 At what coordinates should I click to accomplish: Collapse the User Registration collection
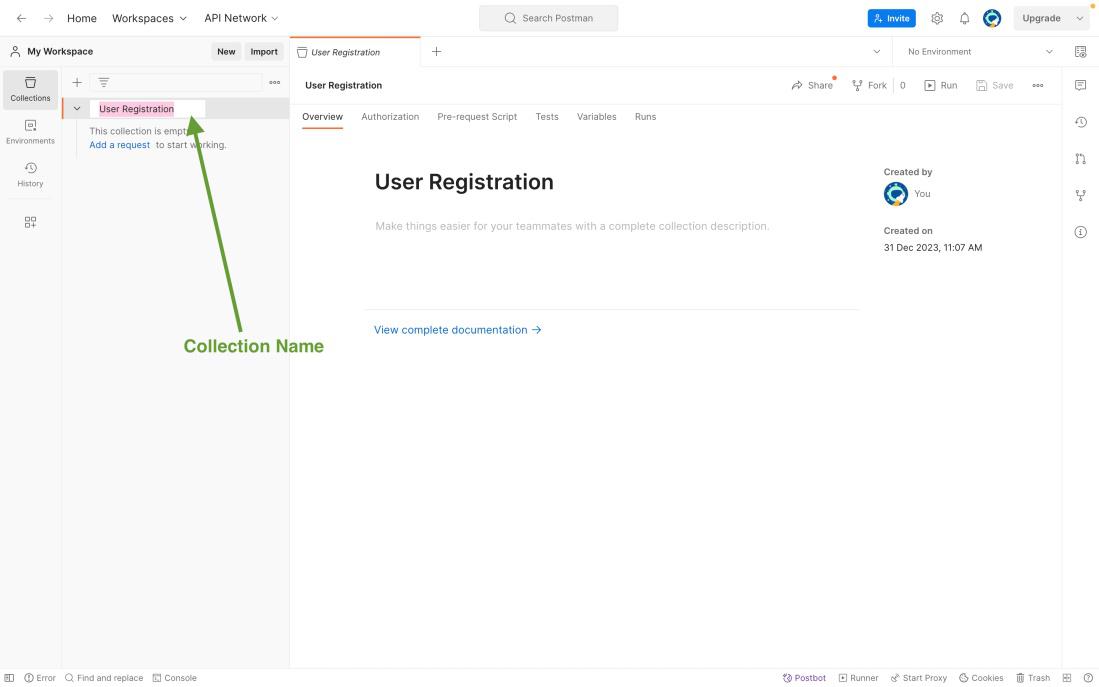point(77,109)
